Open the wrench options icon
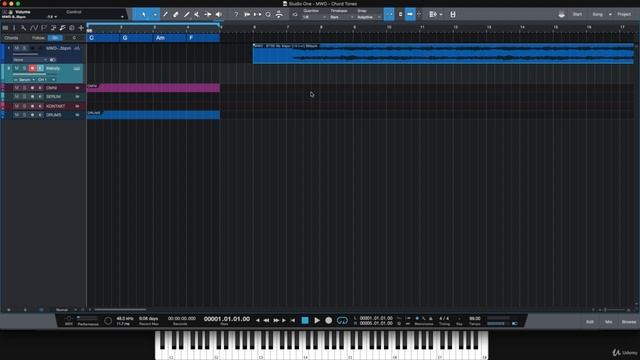Screen dimensions: 640x360 [24, 28]
